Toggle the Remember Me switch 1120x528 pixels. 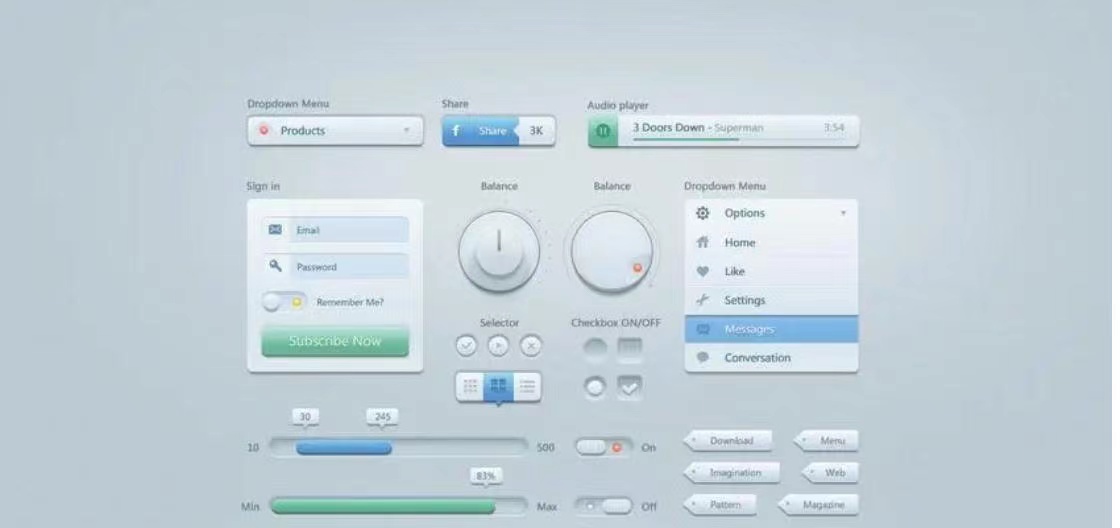click(284, 302)
